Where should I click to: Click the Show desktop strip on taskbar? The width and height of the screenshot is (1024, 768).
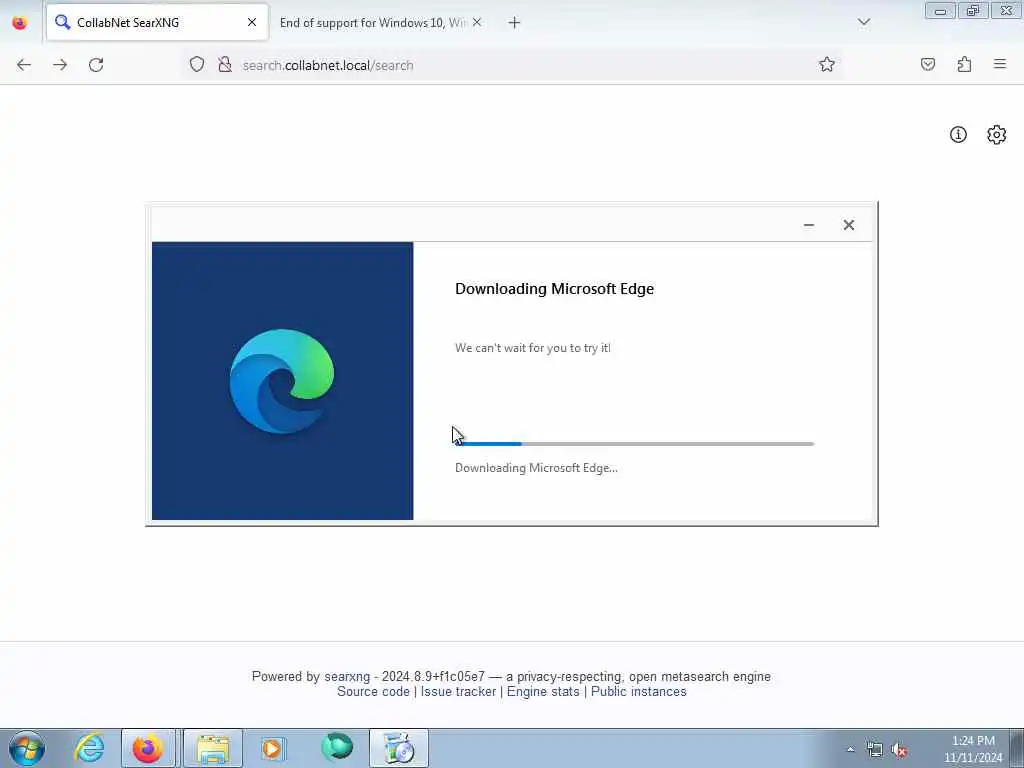point(1017,748)
